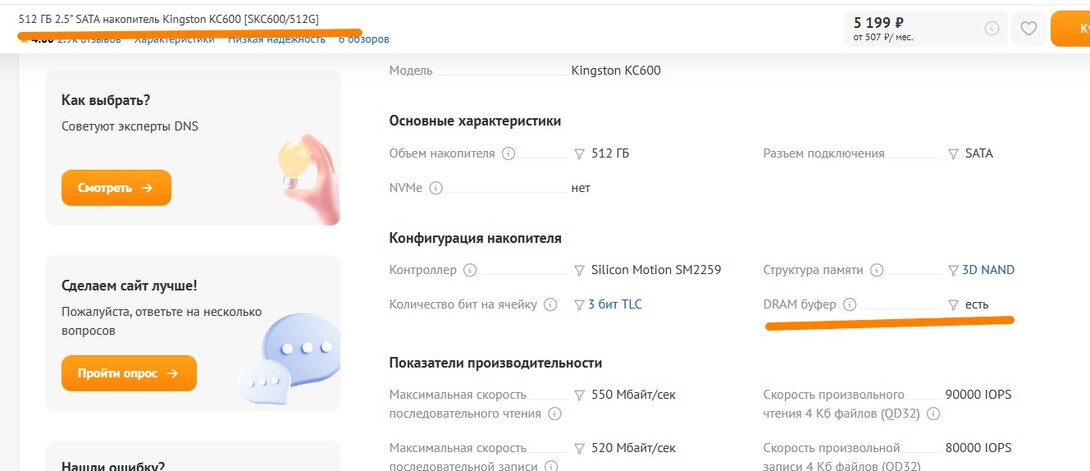The height and width of the screenshot is (471, 1090).
Task: Show info tooltip for Контроллер
Action: [470, 270]
